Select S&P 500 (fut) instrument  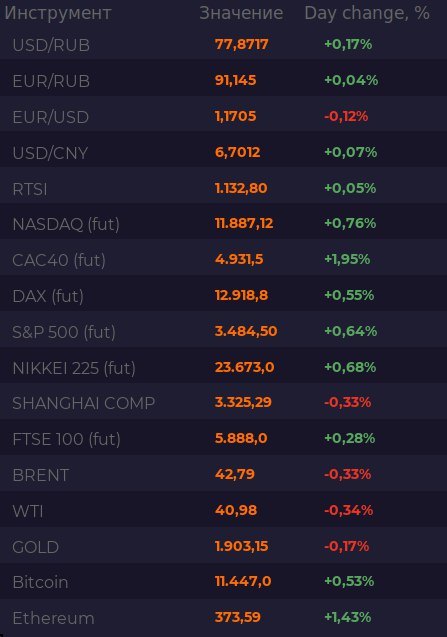coord(64,332)
